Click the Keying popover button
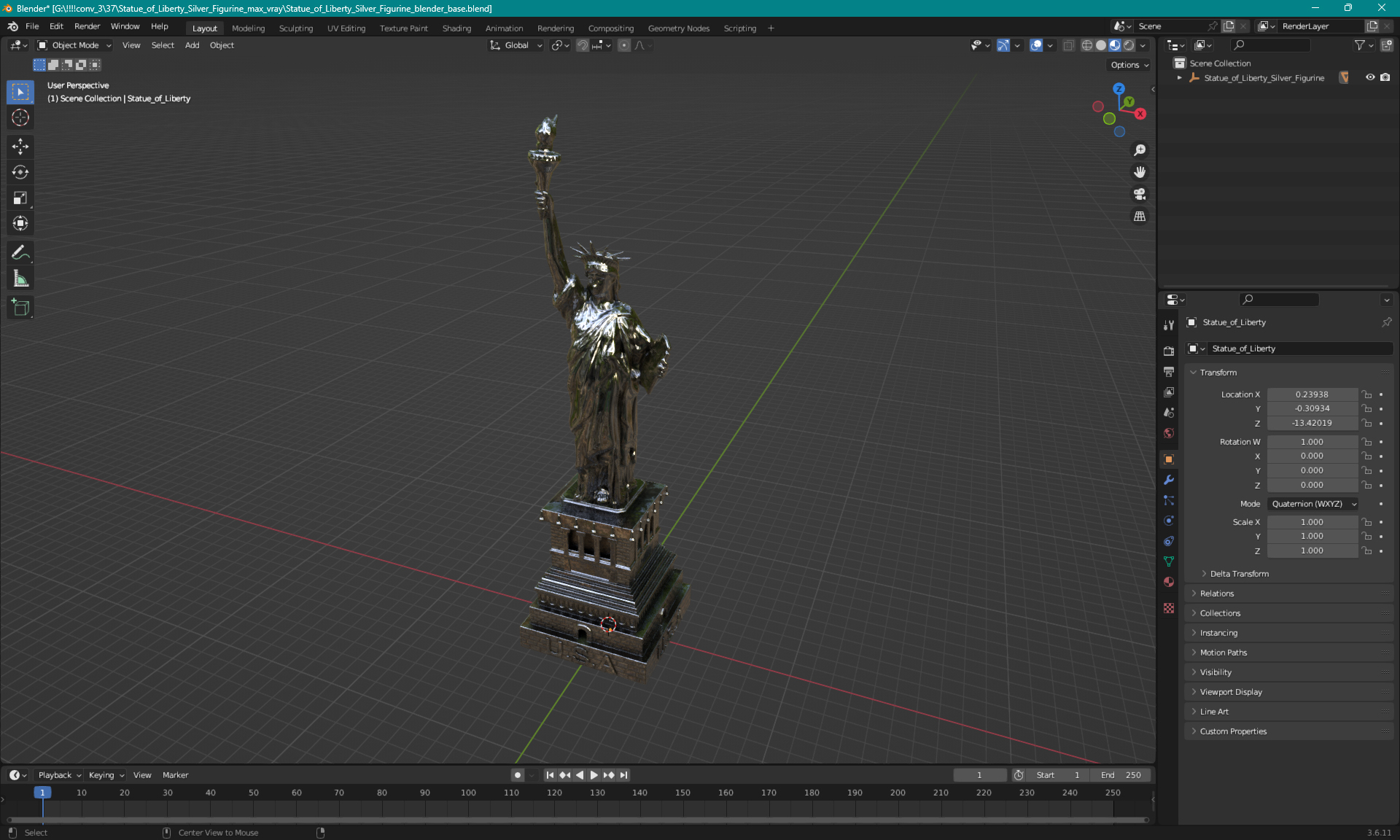This screenshot has width=1400, height=840. (x=106, y=775)
